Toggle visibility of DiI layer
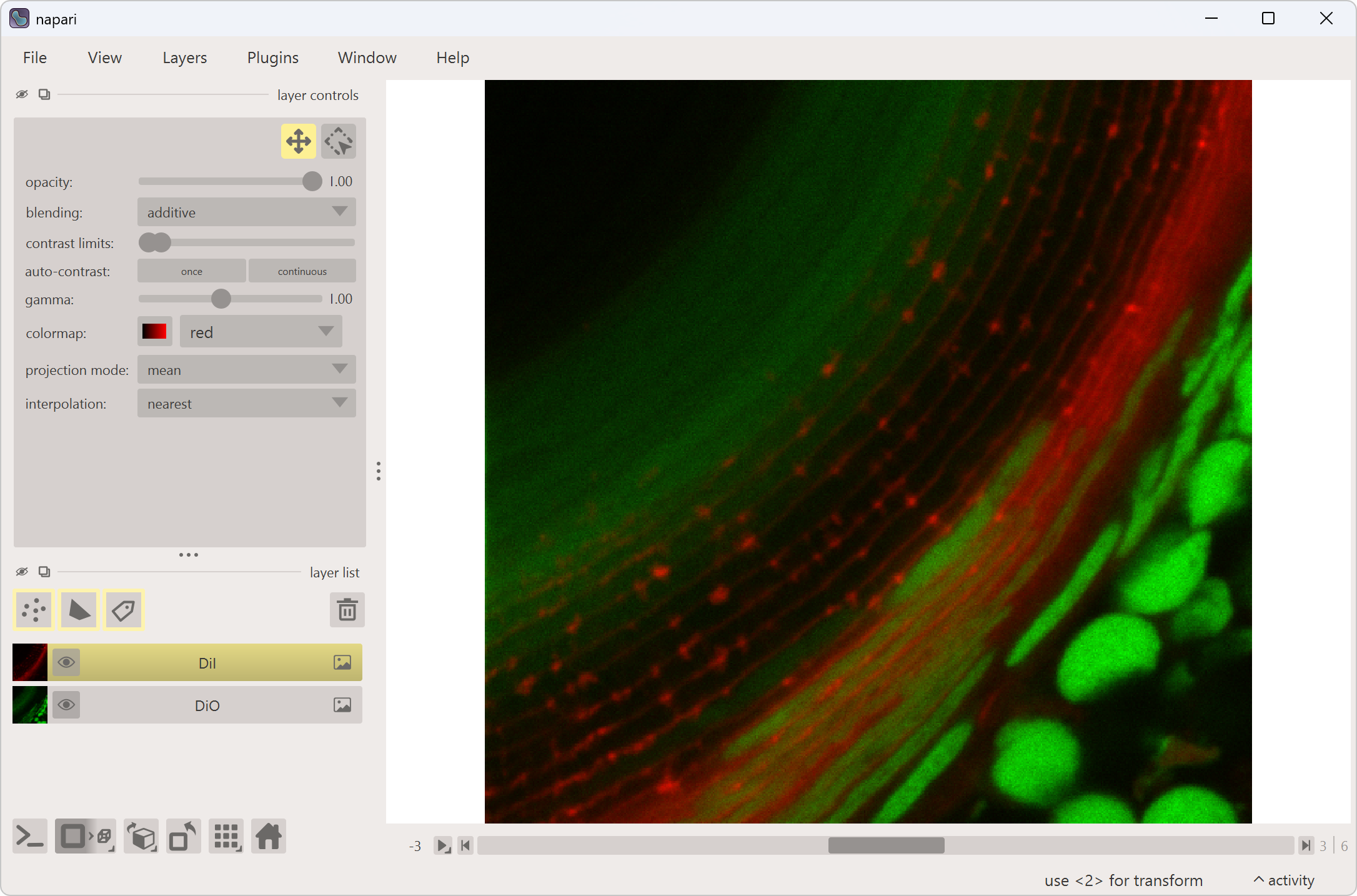 pos(66,662)
